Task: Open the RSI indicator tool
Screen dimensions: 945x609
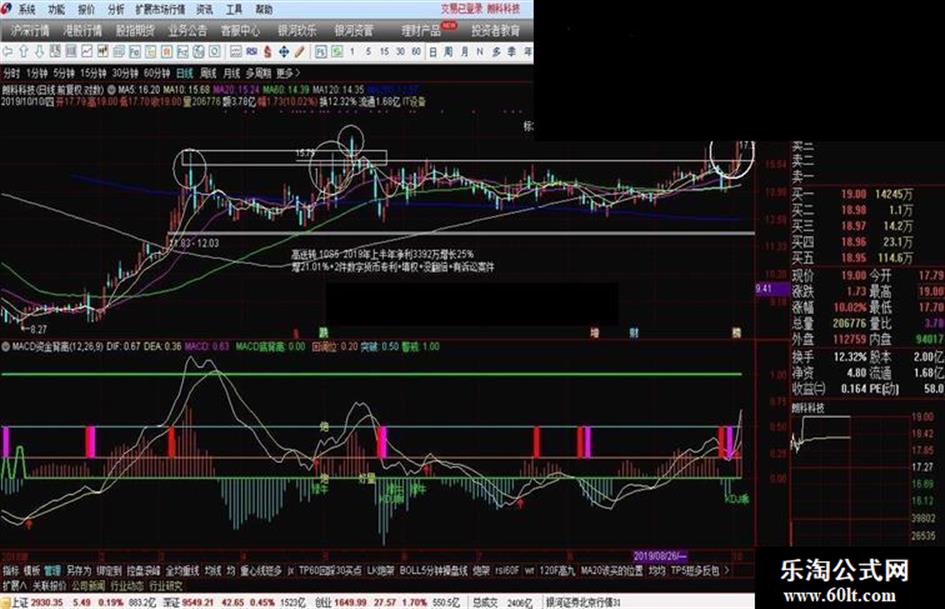Action: tap(252, 52)
